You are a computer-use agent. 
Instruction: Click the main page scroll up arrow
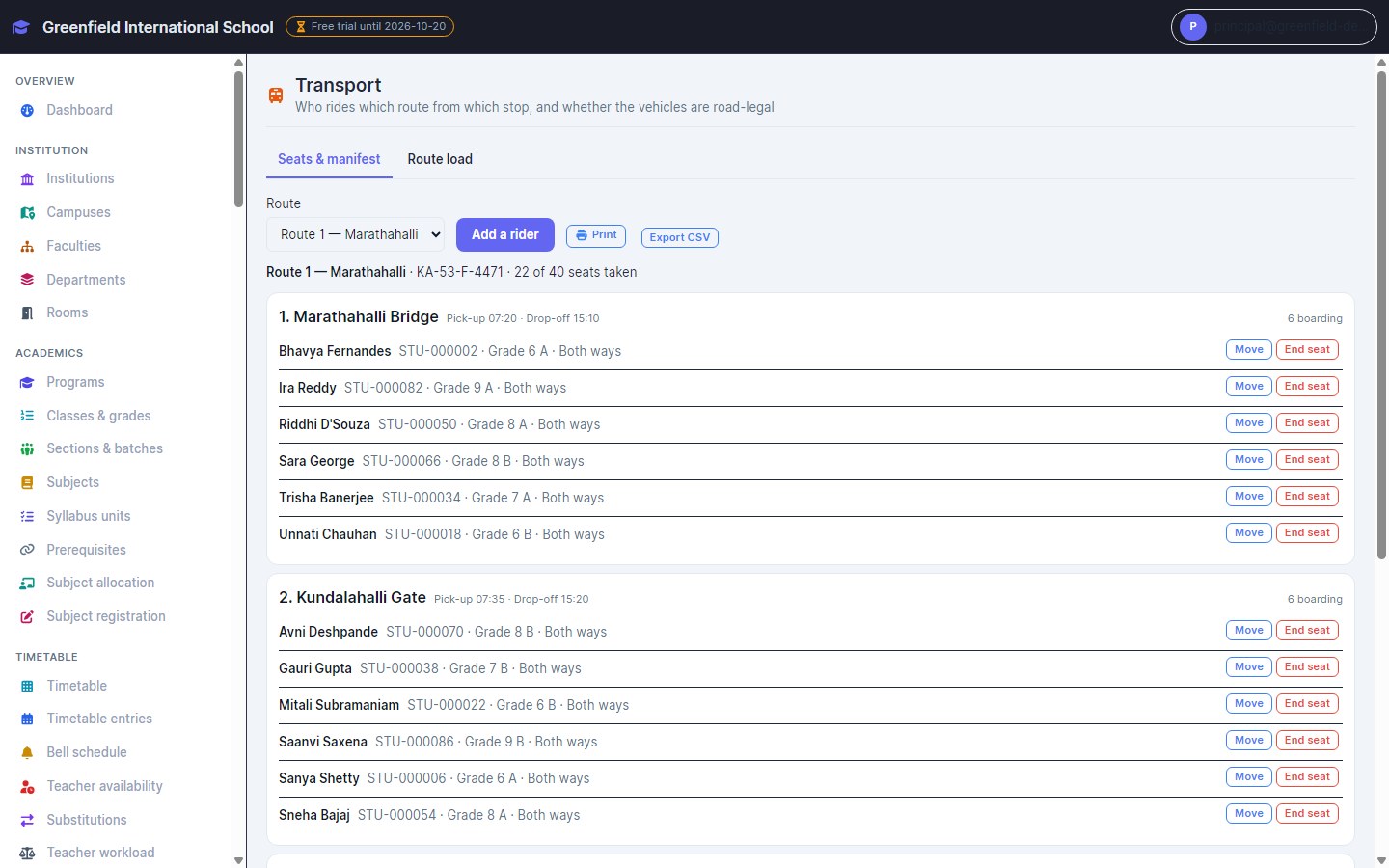click(1381, 63)
